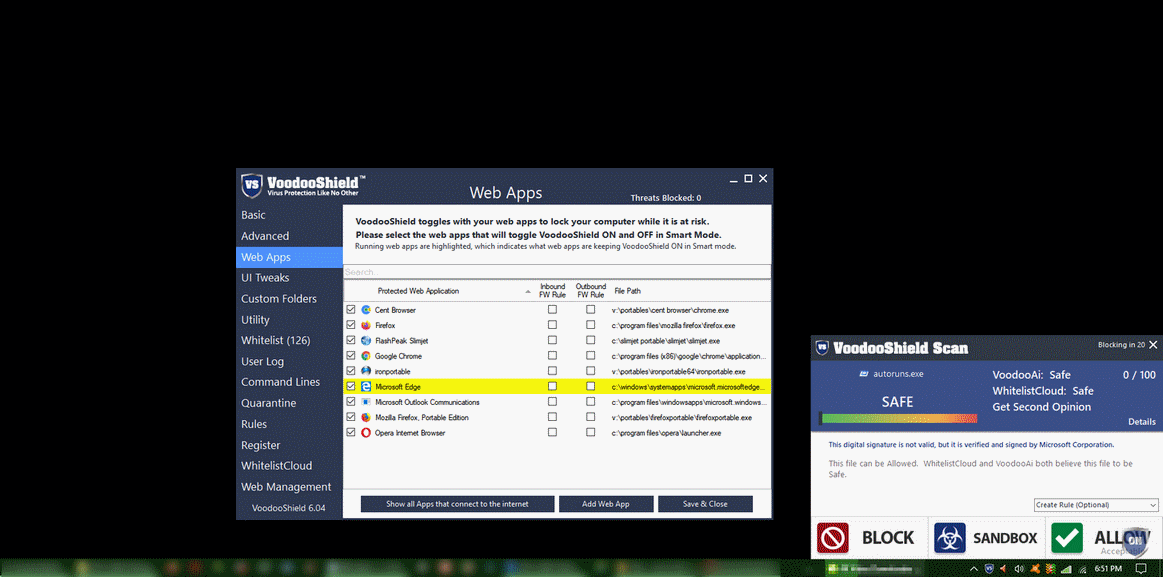1163x577 pixels.
Task: Select the ironportable row name
Action: click(392, 372)
